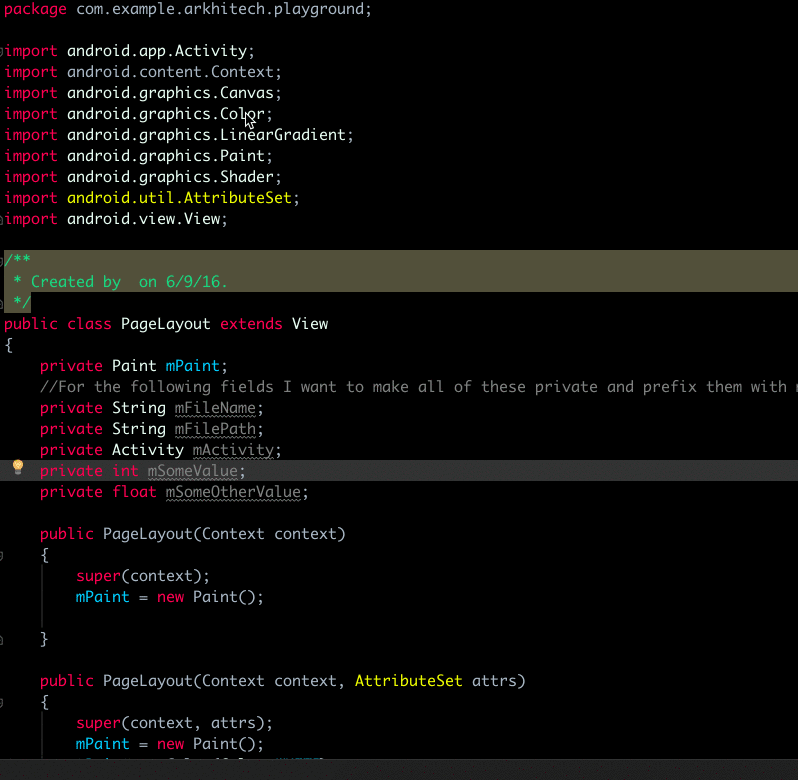Click the mActivity field
This screenshot has width=798, height=780.
pos(233,450)
